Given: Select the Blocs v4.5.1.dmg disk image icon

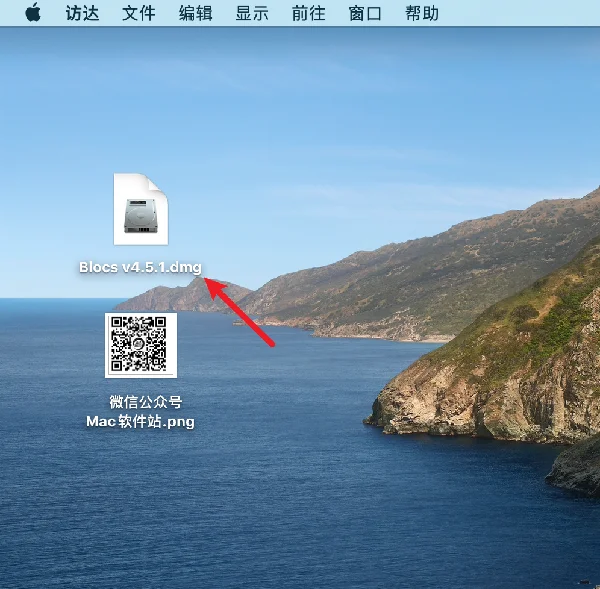Looking at the screenshot, I should (141, 209).
